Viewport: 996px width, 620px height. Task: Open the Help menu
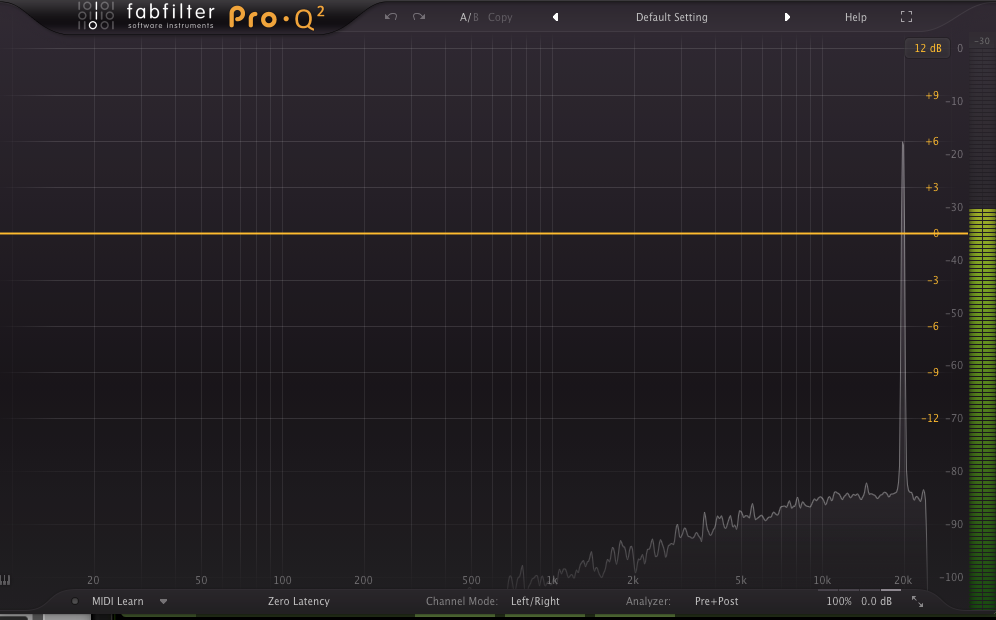[x=856, y=17]
